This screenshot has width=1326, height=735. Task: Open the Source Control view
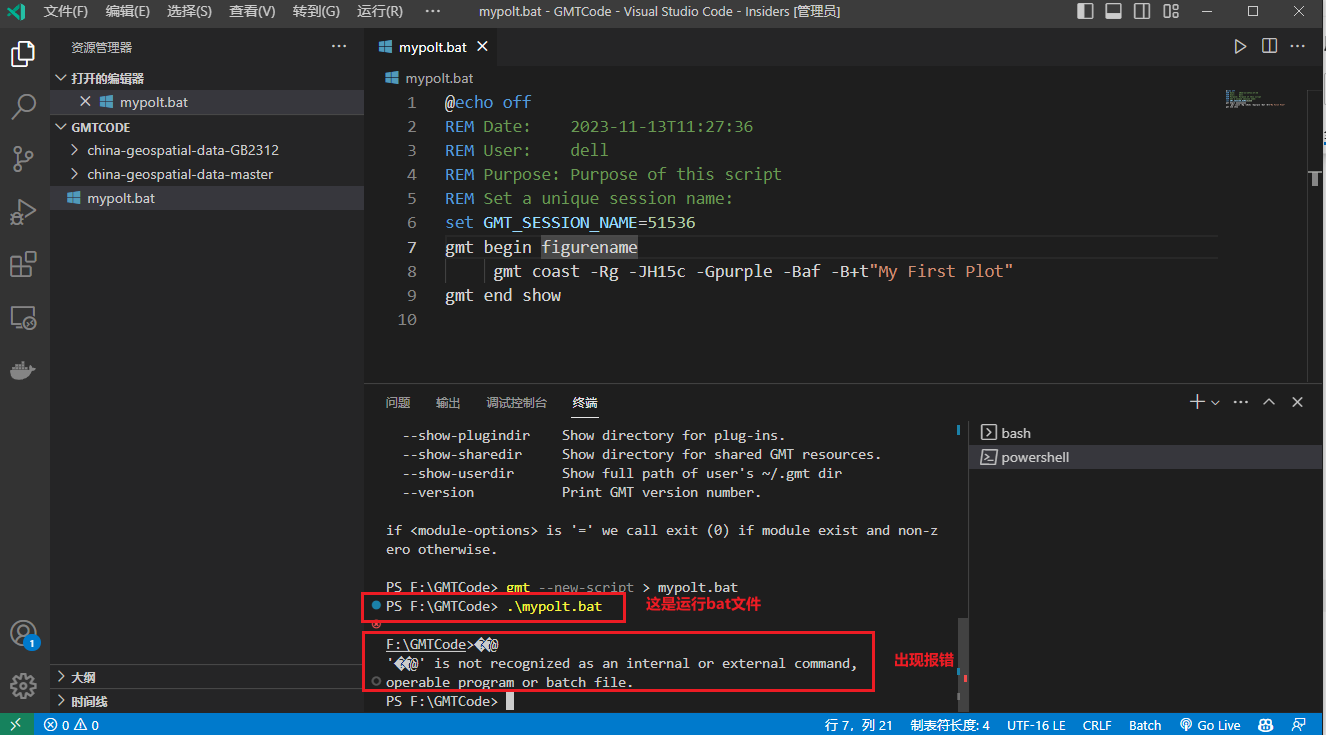point(23,159)
